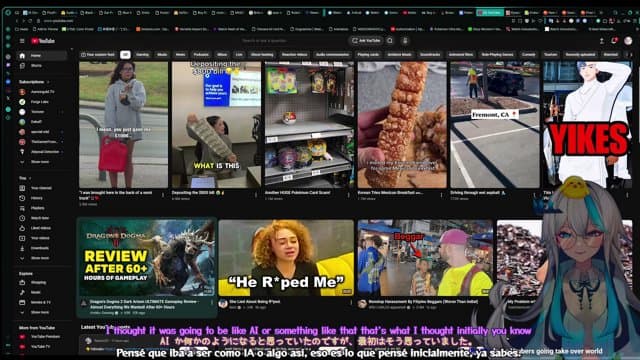Open the Pokemon card shelf Short
Viewport: 640px width, 360px height.
pos(309,125)
